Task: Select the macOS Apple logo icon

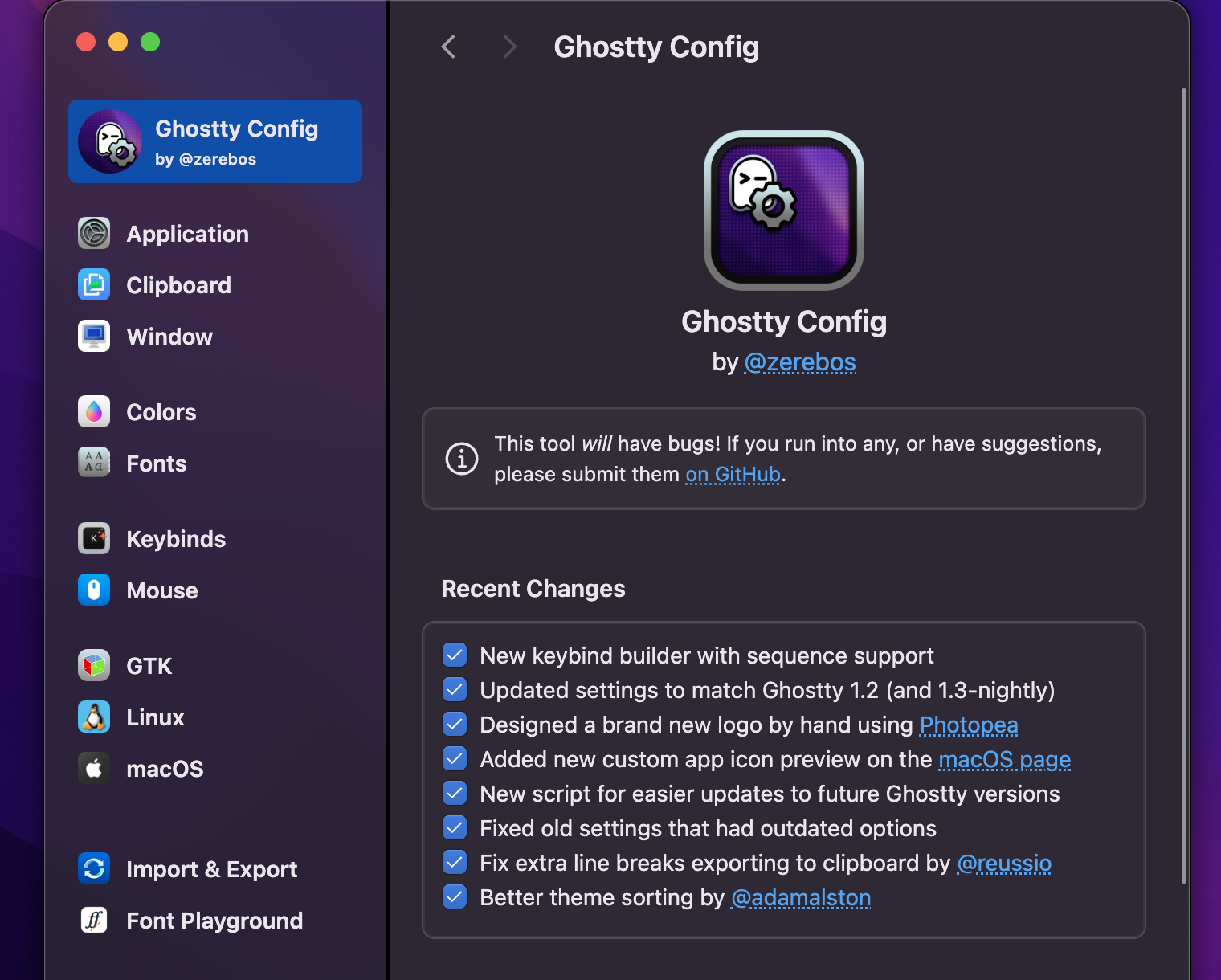Action: pos(94,769)
